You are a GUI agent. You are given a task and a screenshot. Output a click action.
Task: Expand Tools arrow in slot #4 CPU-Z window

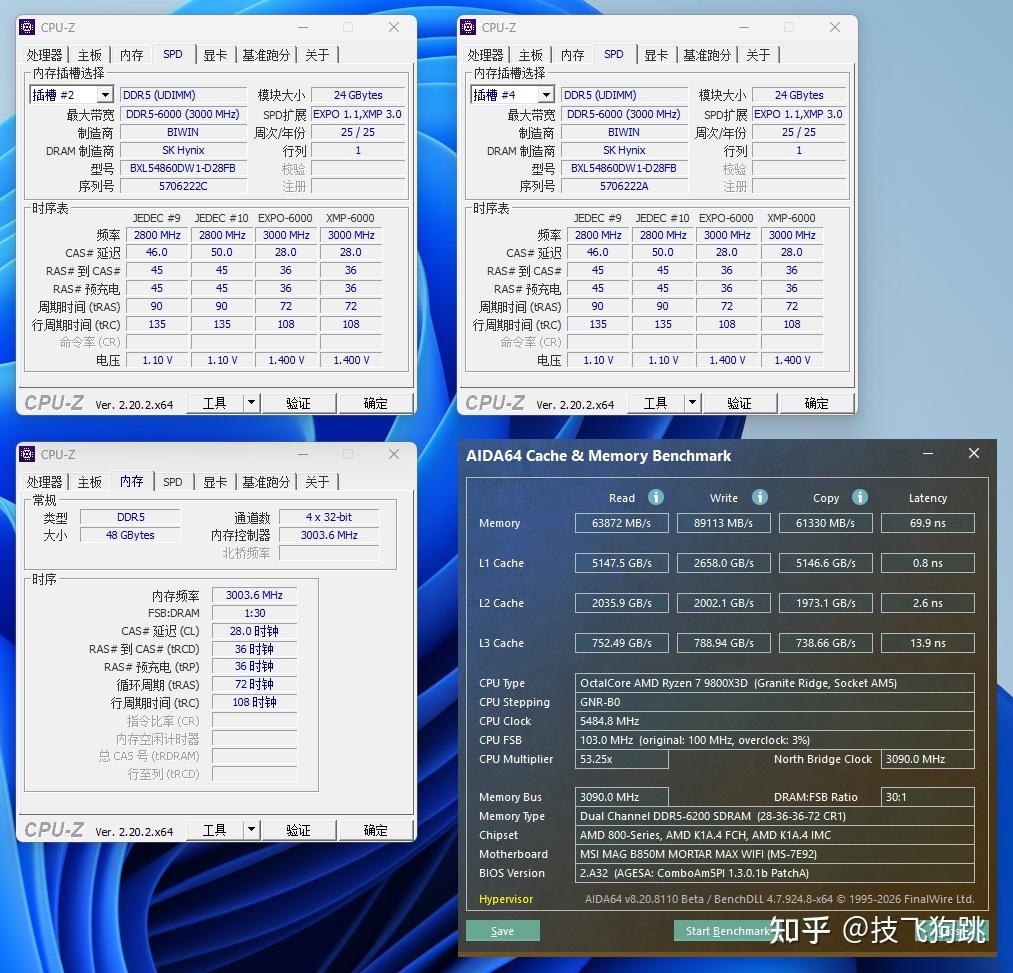[x=693, y=403]
